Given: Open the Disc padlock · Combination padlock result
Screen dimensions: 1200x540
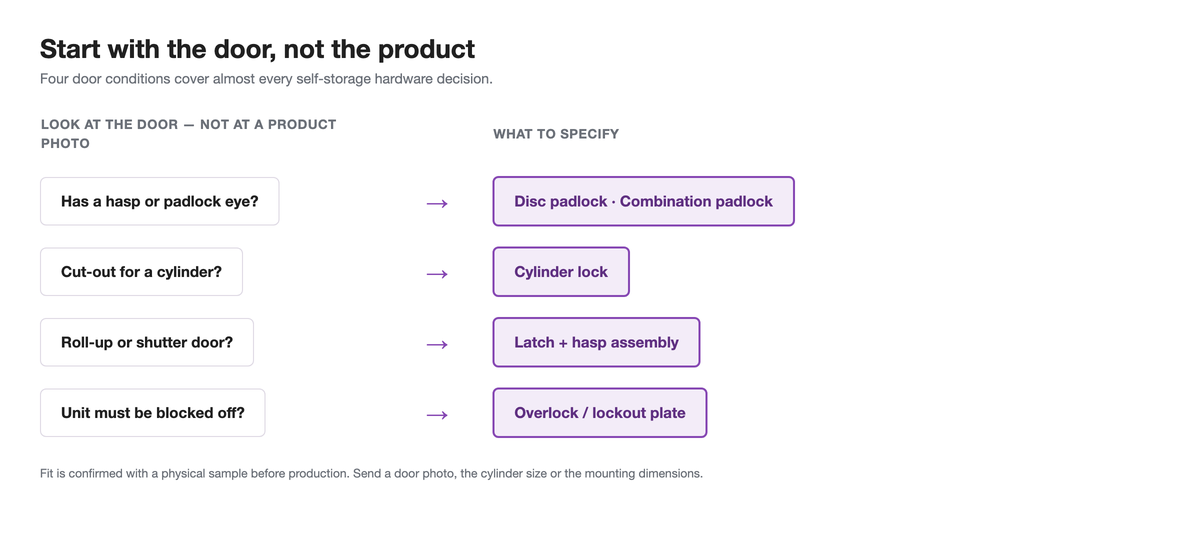Looking at the screenshot, I should click(644, 201).
